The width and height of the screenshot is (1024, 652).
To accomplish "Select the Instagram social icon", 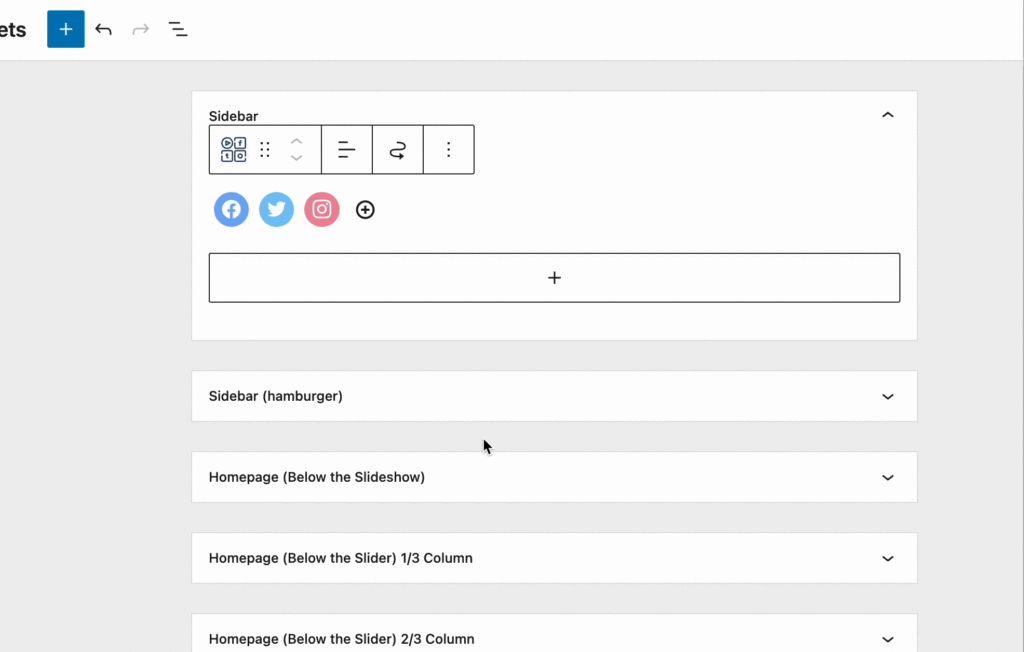I will (x=321, y=209).
